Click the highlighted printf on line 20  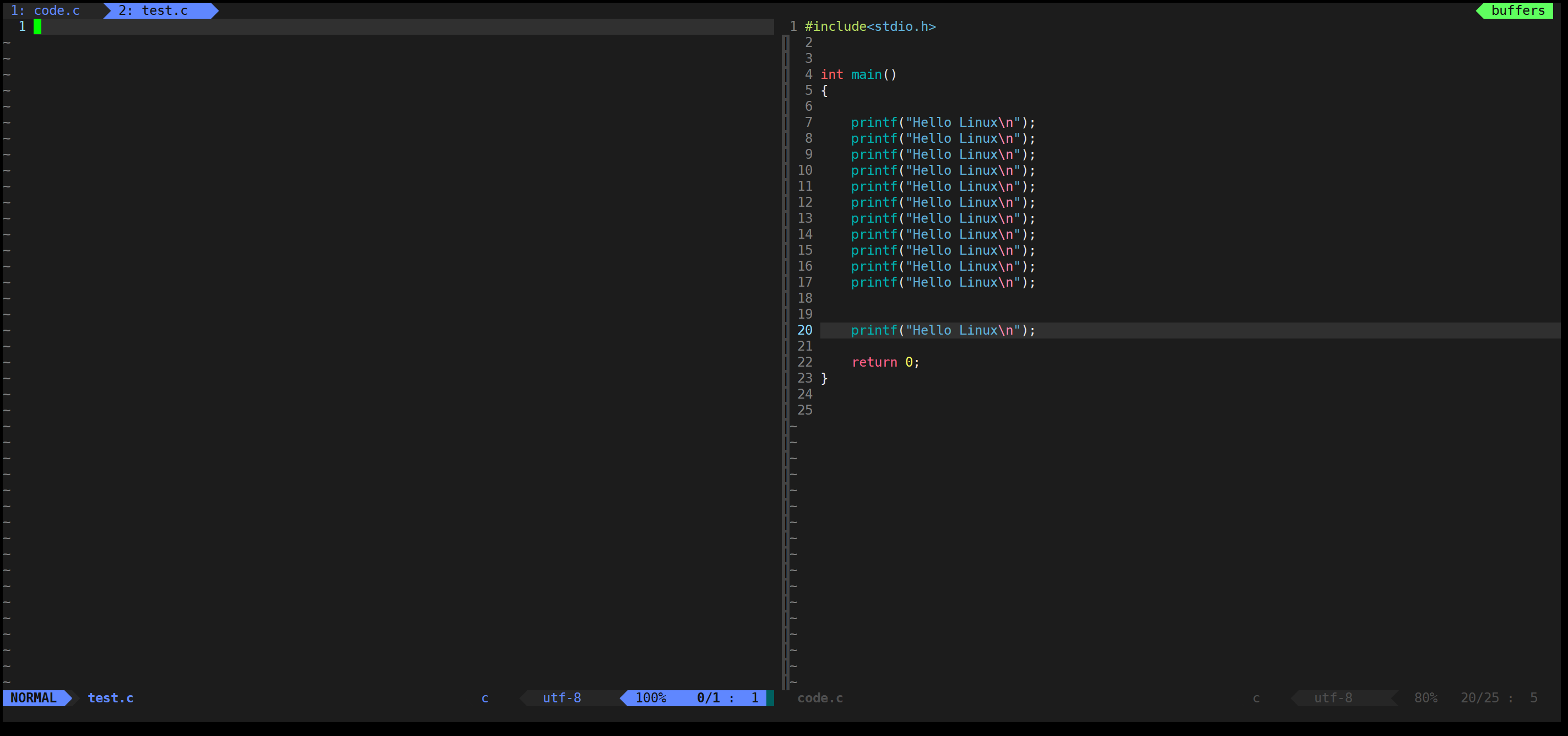tap(942, 330)
